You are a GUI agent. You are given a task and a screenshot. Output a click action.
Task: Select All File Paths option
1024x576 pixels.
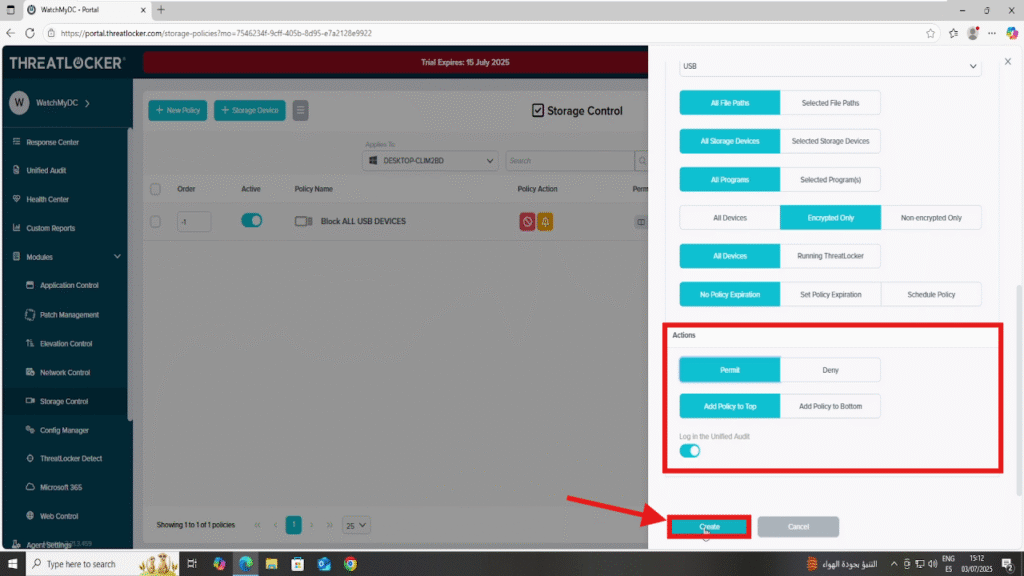729,103
